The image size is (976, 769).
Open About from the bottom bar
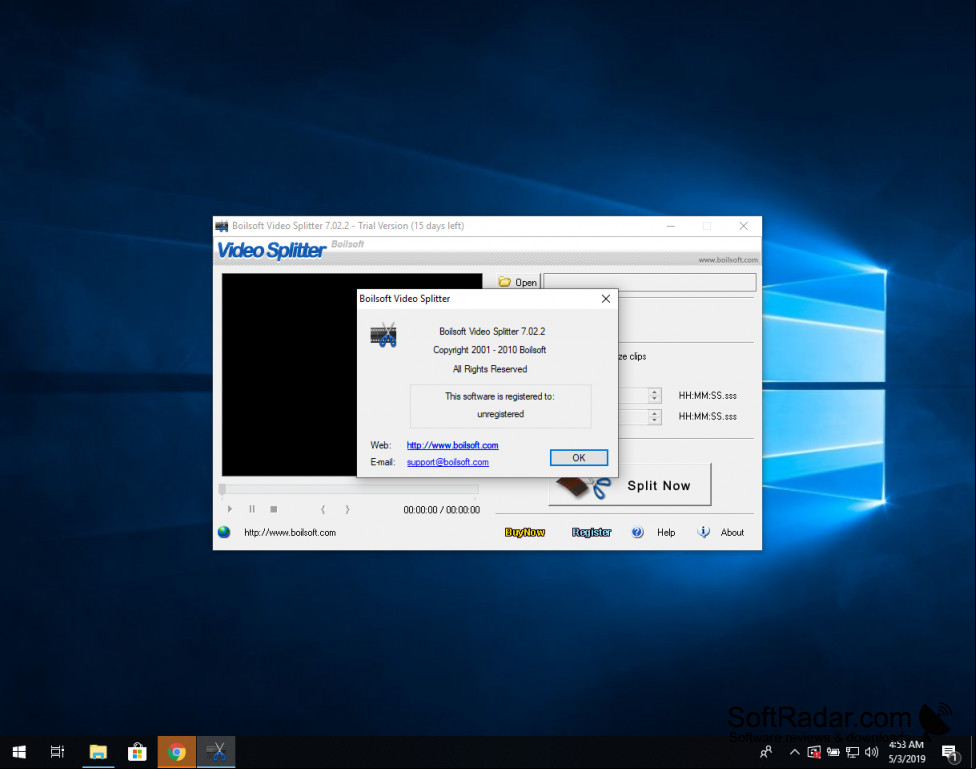pyautogui.click(x=732, y=532)
